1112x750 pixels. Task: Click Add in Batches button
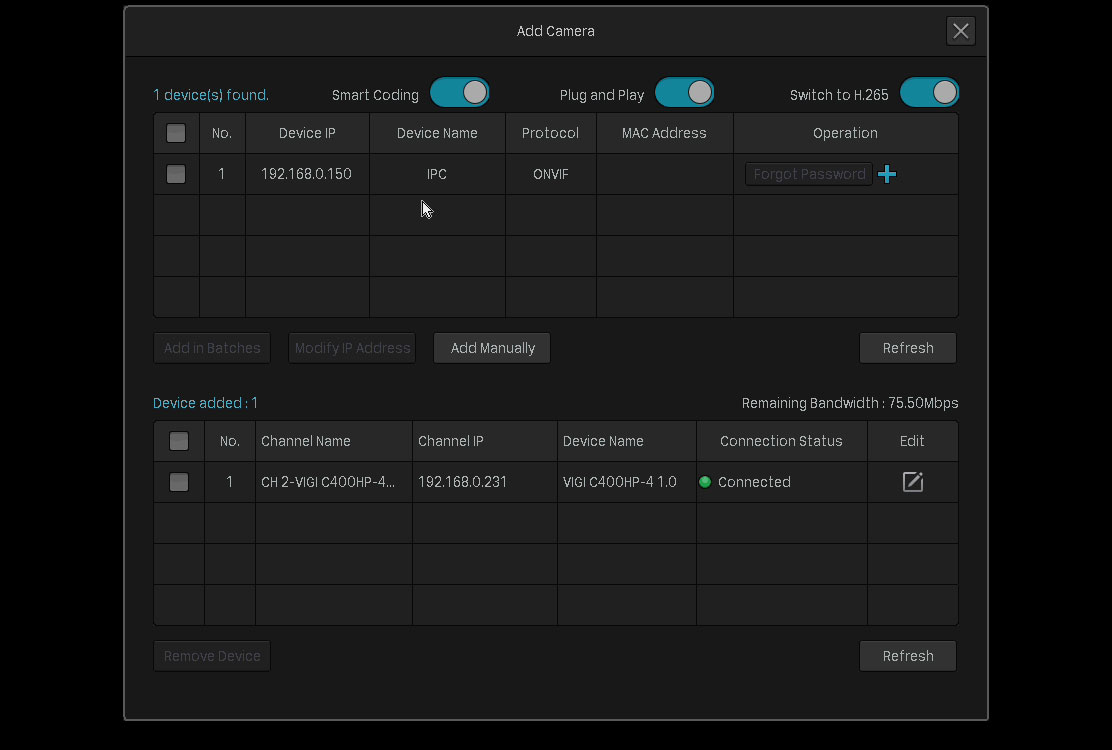(212, 348)
